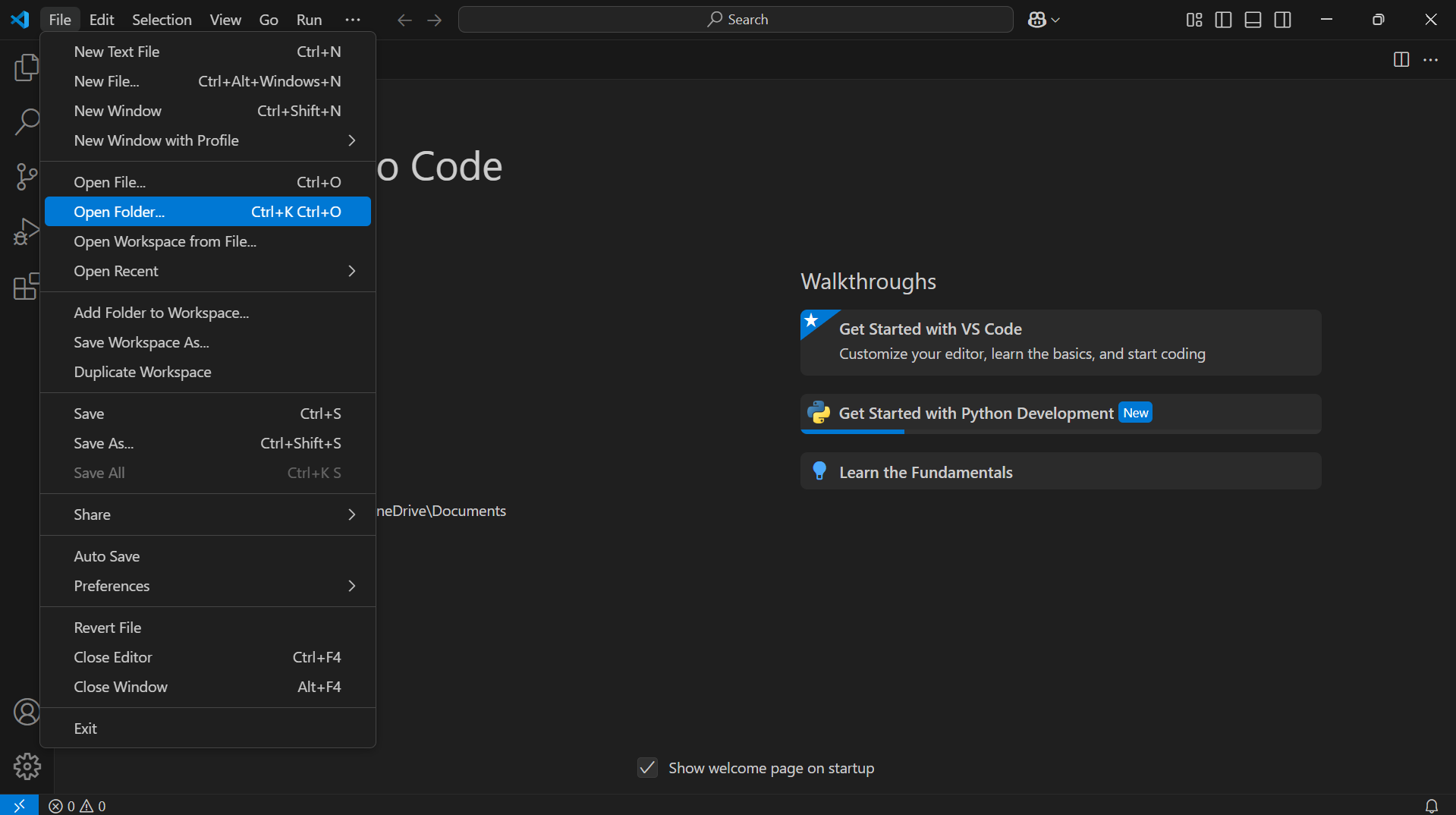Click the notifications bell in status bar
Viewport: 1456px width, 815px height.
(x=1431, y=805)
